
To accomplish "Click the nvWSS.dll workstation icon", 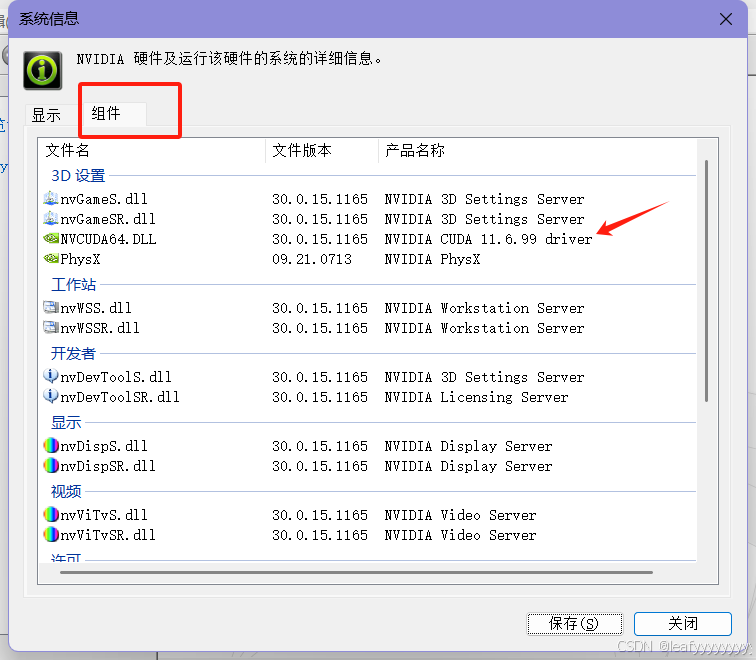I will (x=51, y=308).
